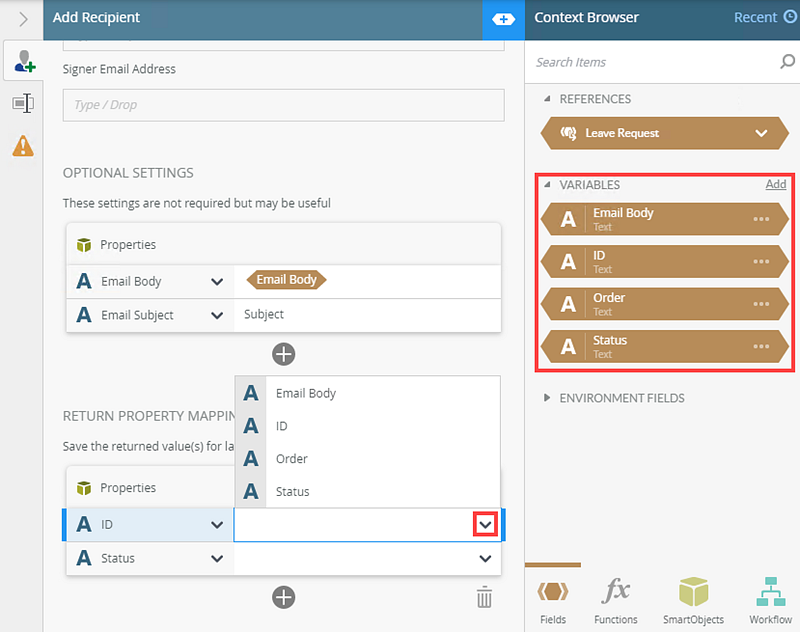Add a return mapping property with plus
Viewport: 800px width, 632px height.
284,597
